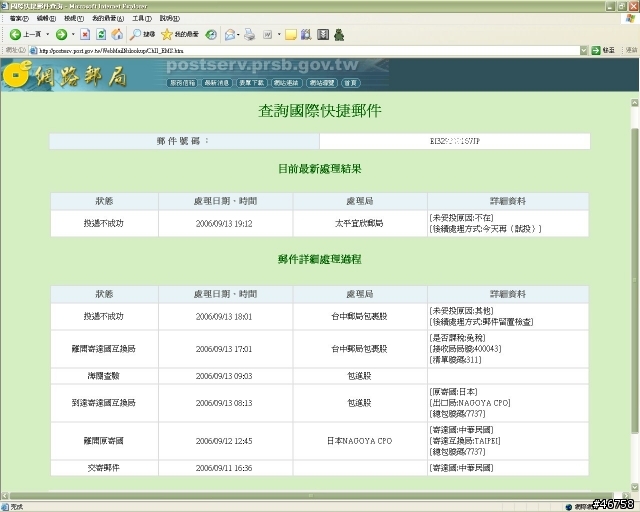
Task: Go back with the green Back arrow
Action: tap(15, 35)
